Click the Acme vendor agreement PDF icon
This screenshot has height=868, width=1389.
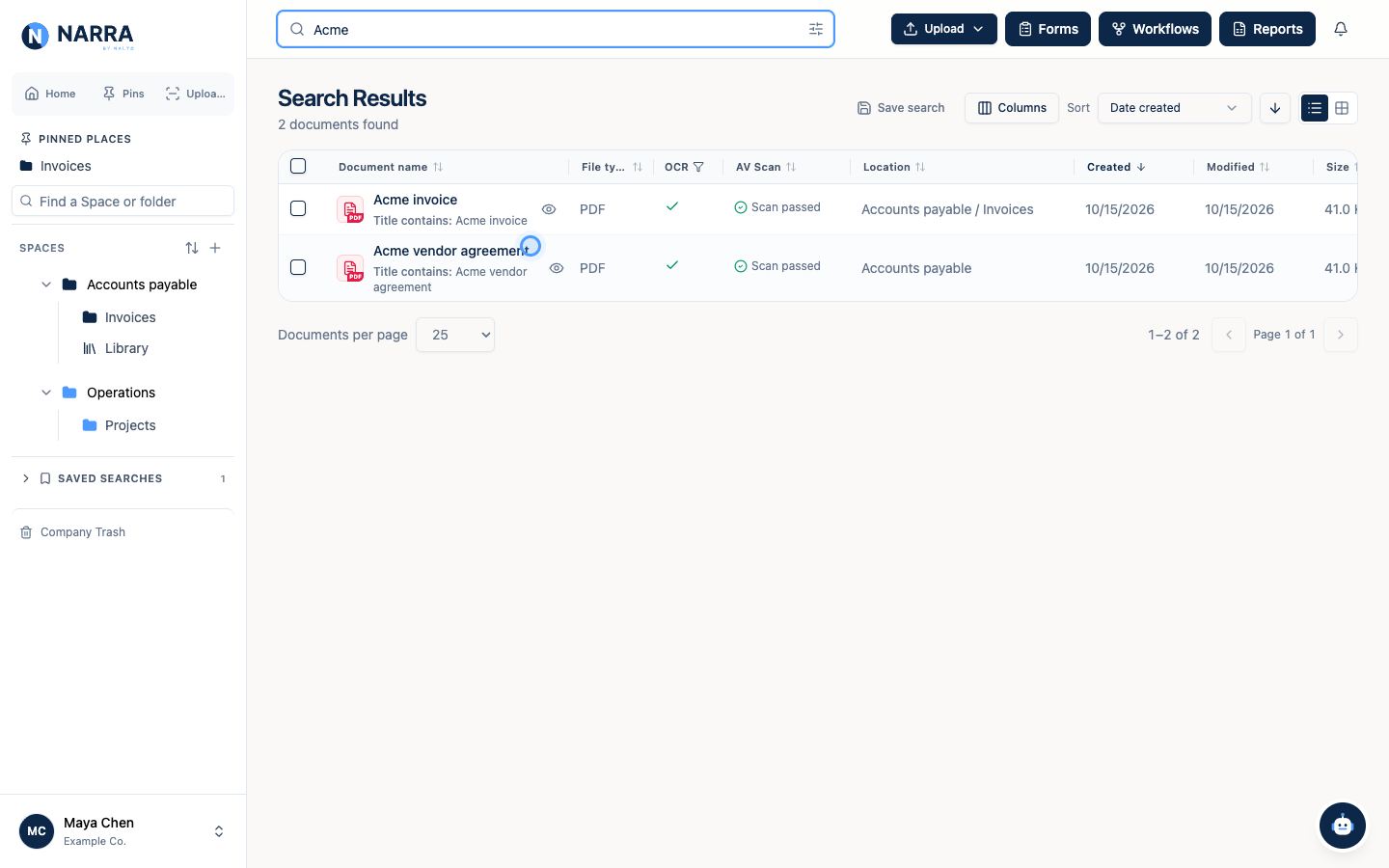pos(350,268)
